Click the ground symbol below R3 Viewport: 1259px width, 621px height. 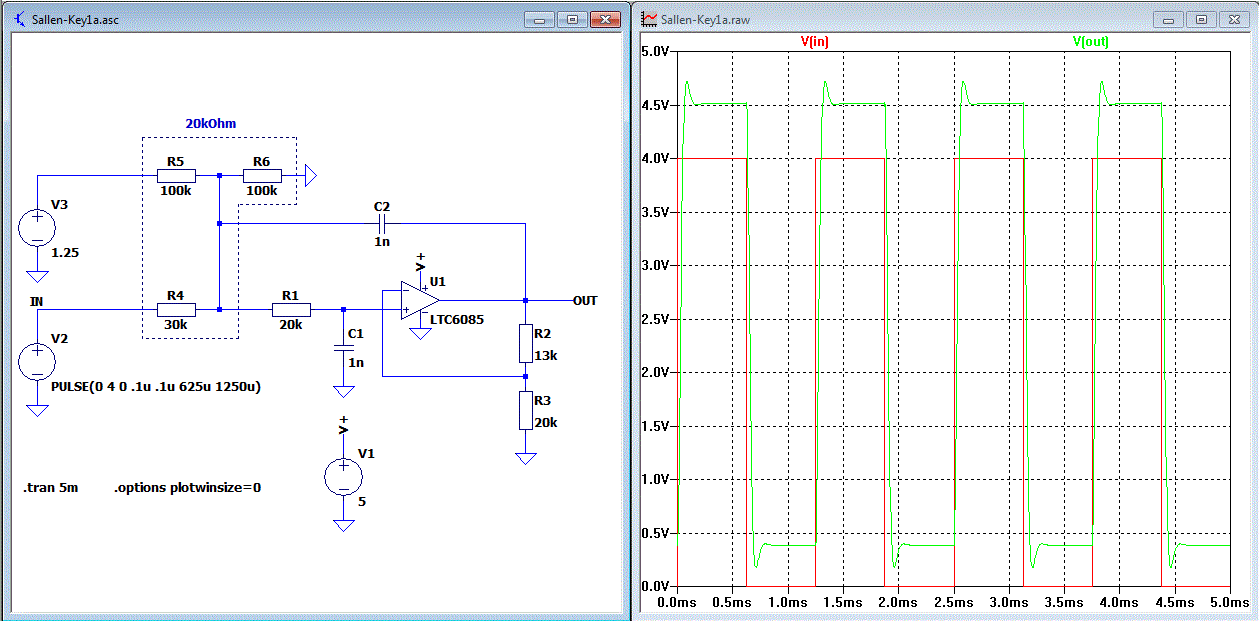[x=525, y=458]
